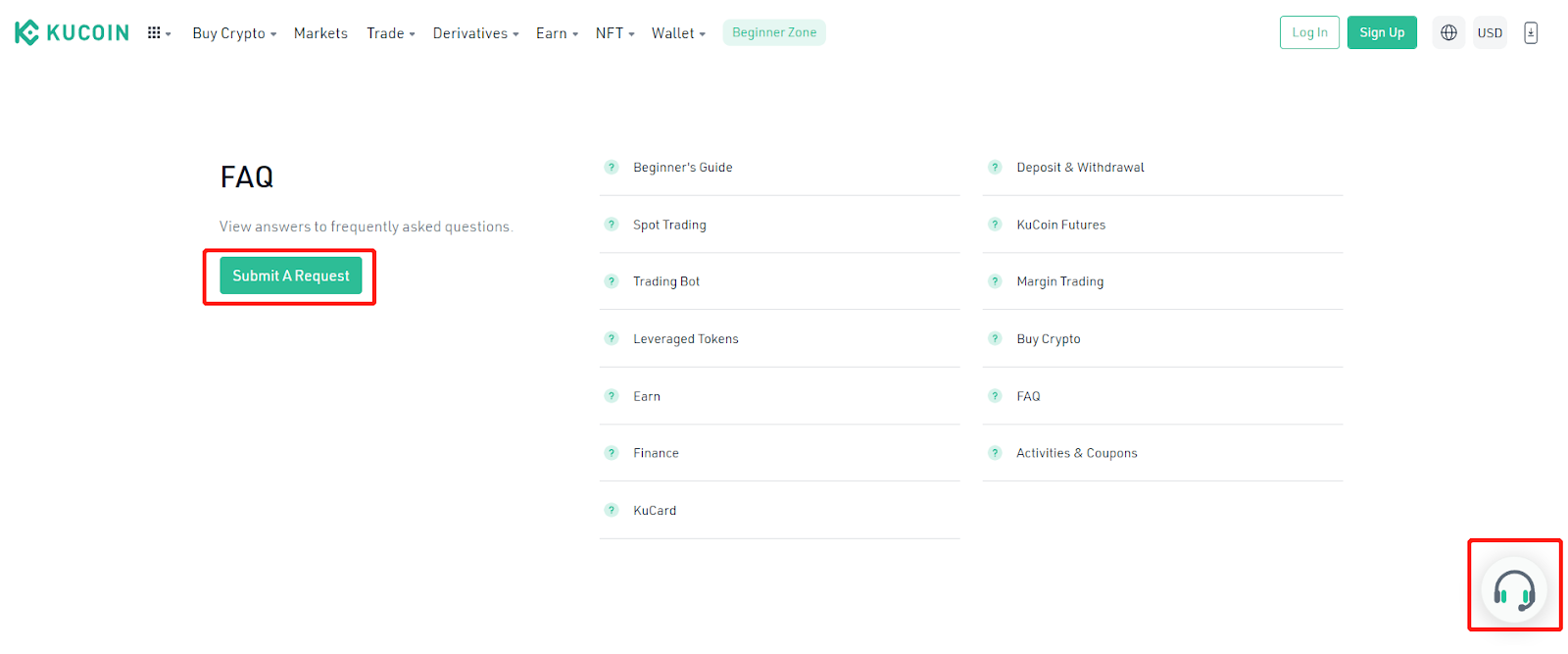Click the Log In button
Screen dimensions: 1568x654
click(1309, 32)
